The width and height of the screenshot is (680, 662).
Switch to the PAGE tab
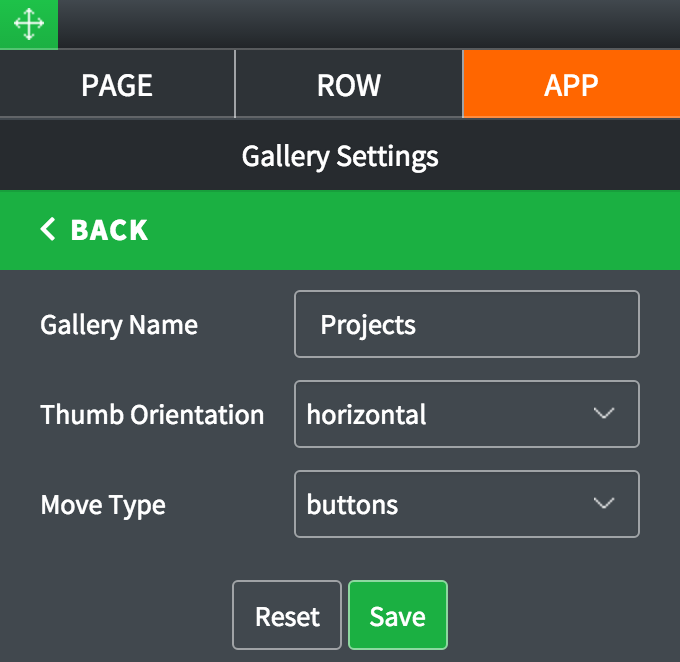point(117,85)
